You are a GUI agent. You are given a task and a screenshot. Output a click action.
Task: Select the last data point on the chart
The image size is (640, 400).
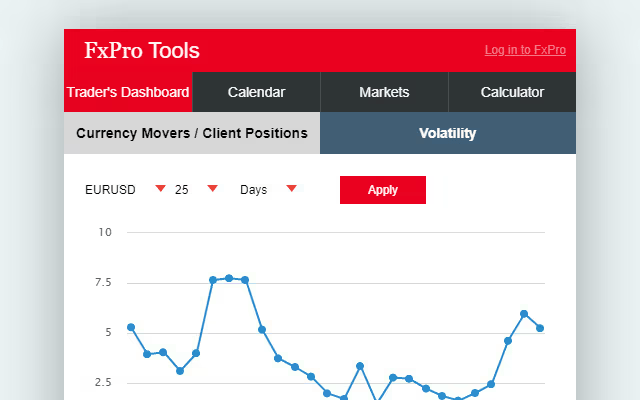540,328
